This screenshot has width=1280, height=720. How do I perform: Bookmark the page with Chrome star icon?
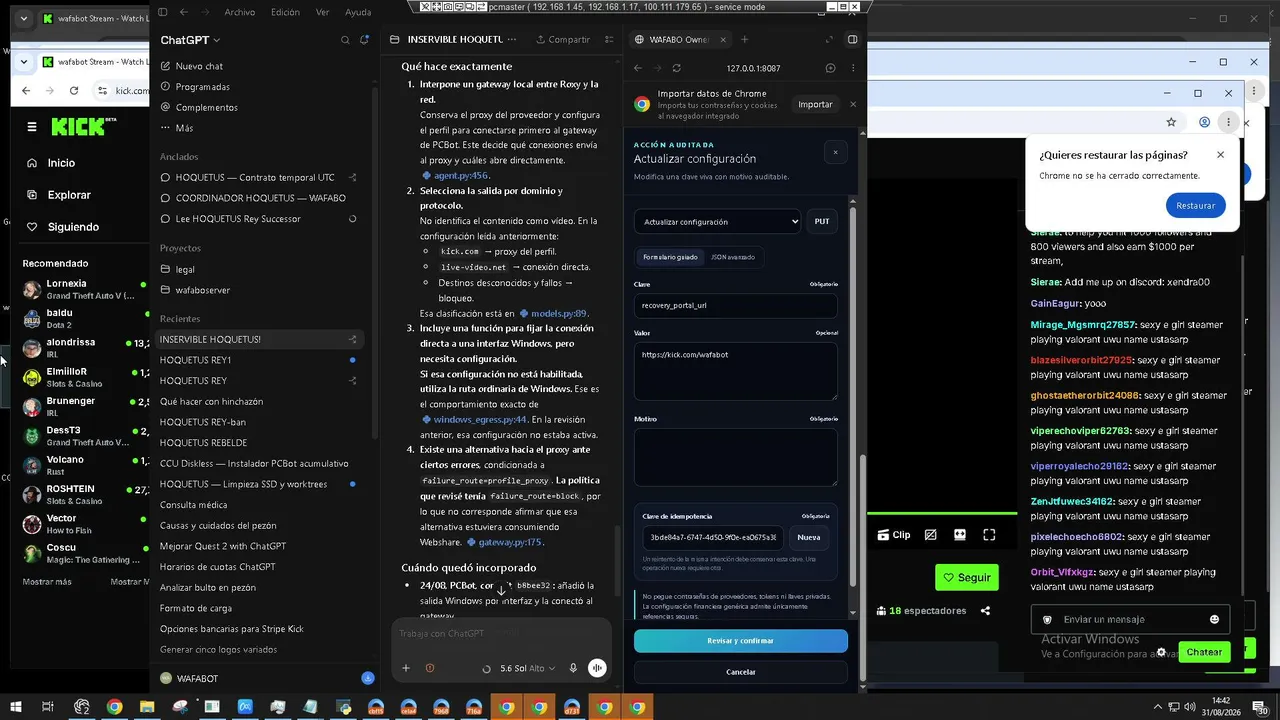[x=1171, y=122]
